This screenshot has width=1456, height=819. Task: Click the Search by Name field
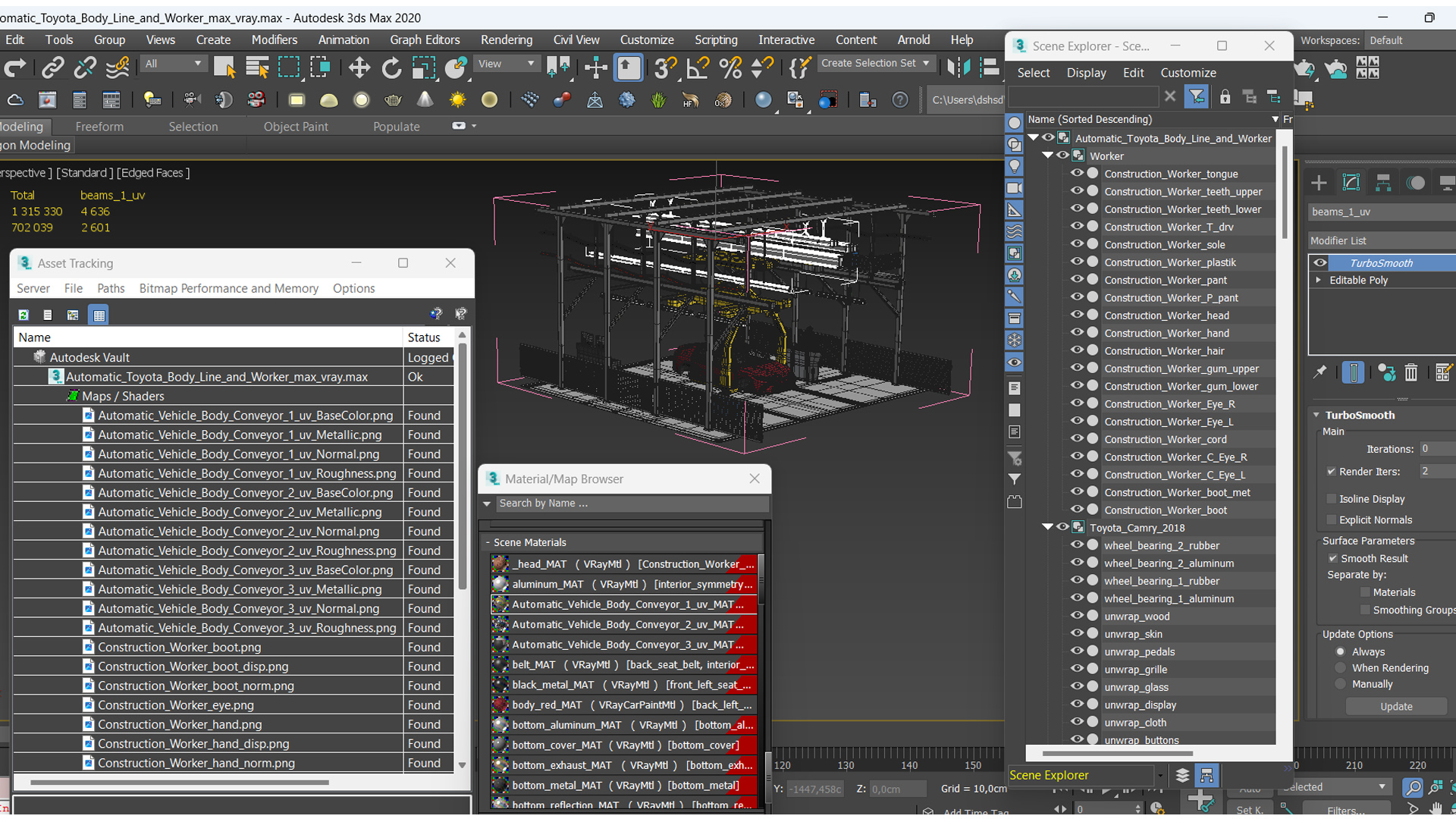coord(629,504)
